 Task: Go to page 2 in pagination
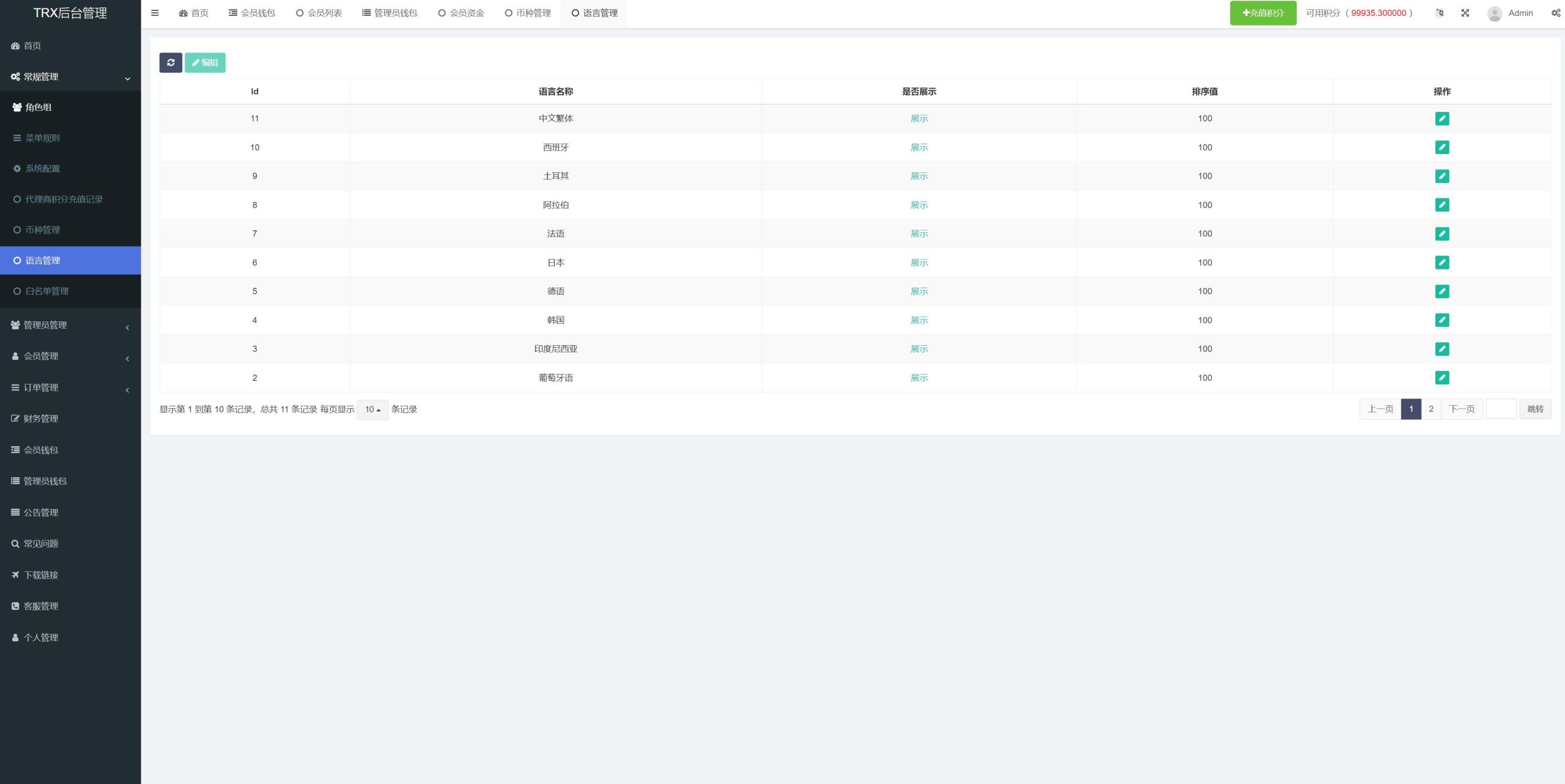pyautogui.click(x=1431, y=409)
